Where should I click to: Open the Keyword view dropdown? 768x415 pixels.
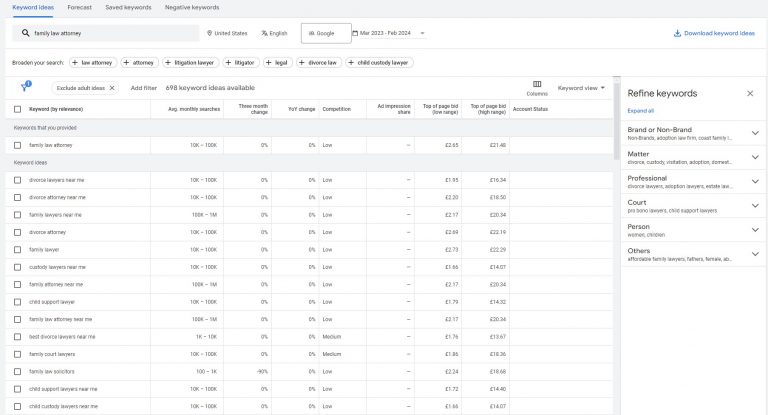coord(581,88)
